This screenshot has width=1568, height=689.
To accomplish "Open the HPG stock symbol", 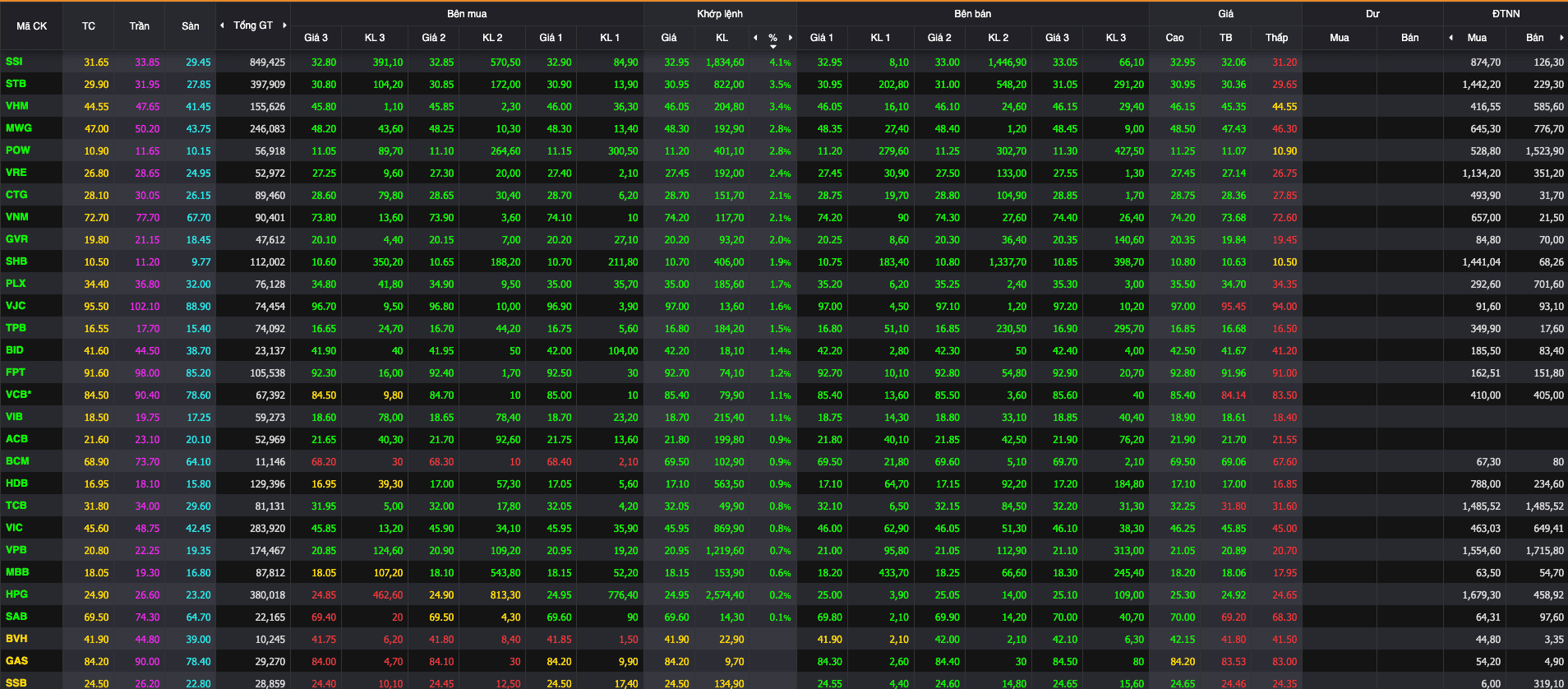I will click(x=16, y=594).
